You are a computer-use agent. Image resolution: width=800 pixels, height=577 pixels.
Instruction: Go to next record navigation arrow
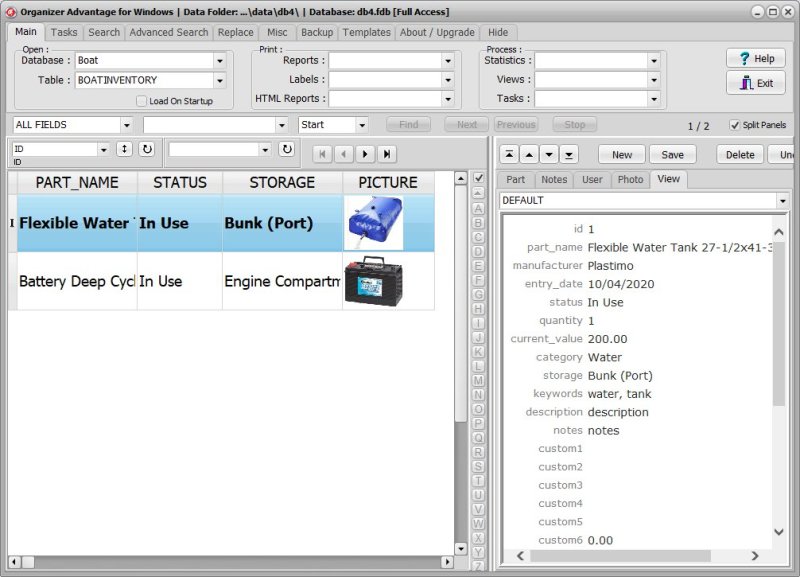click(365, 154)
